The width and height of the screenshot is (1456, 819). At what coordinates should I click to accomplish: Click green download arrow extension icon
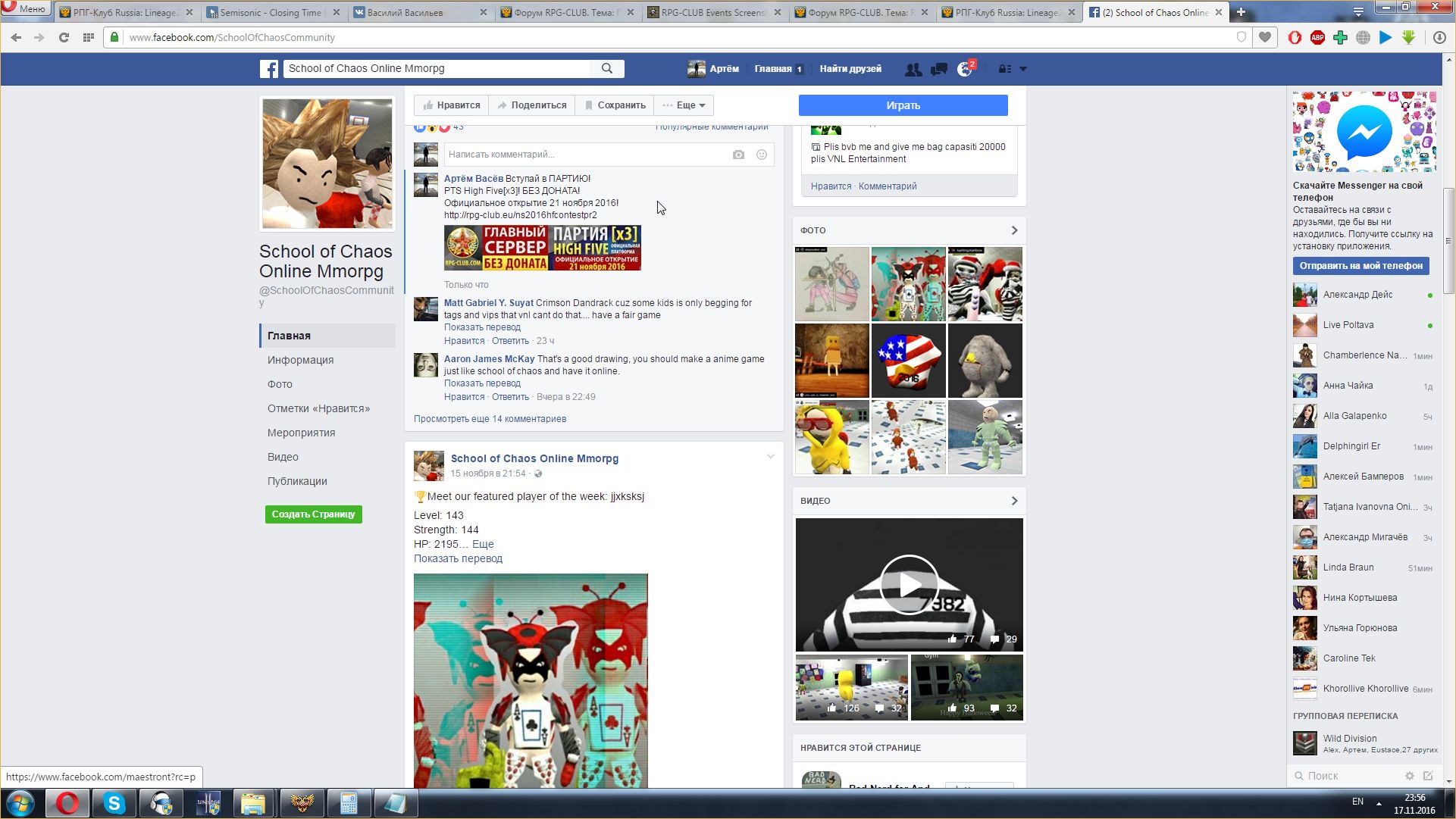pyautogui.click(x=1408, y=37)
